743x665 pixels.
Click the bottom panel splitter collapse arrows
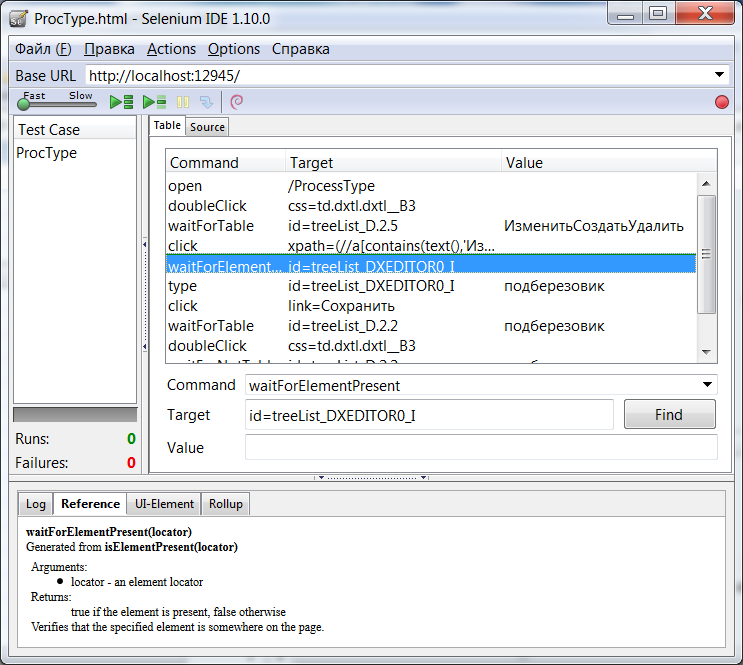coord(372,477)
